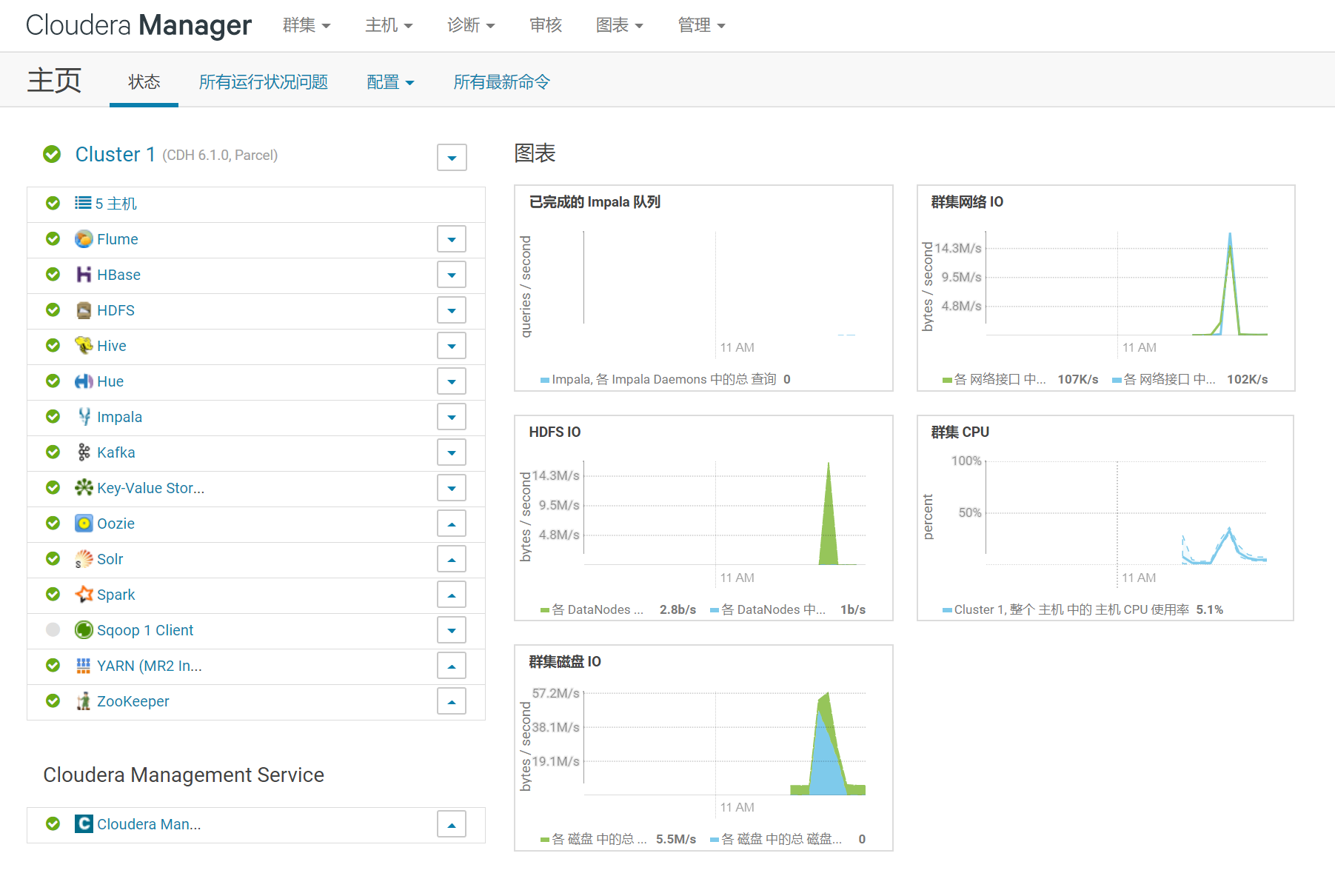The width and height of the screenshot is (1335, 896).
Task: Open the 配置 tab dropdown
Action: (x=390, y=81)
